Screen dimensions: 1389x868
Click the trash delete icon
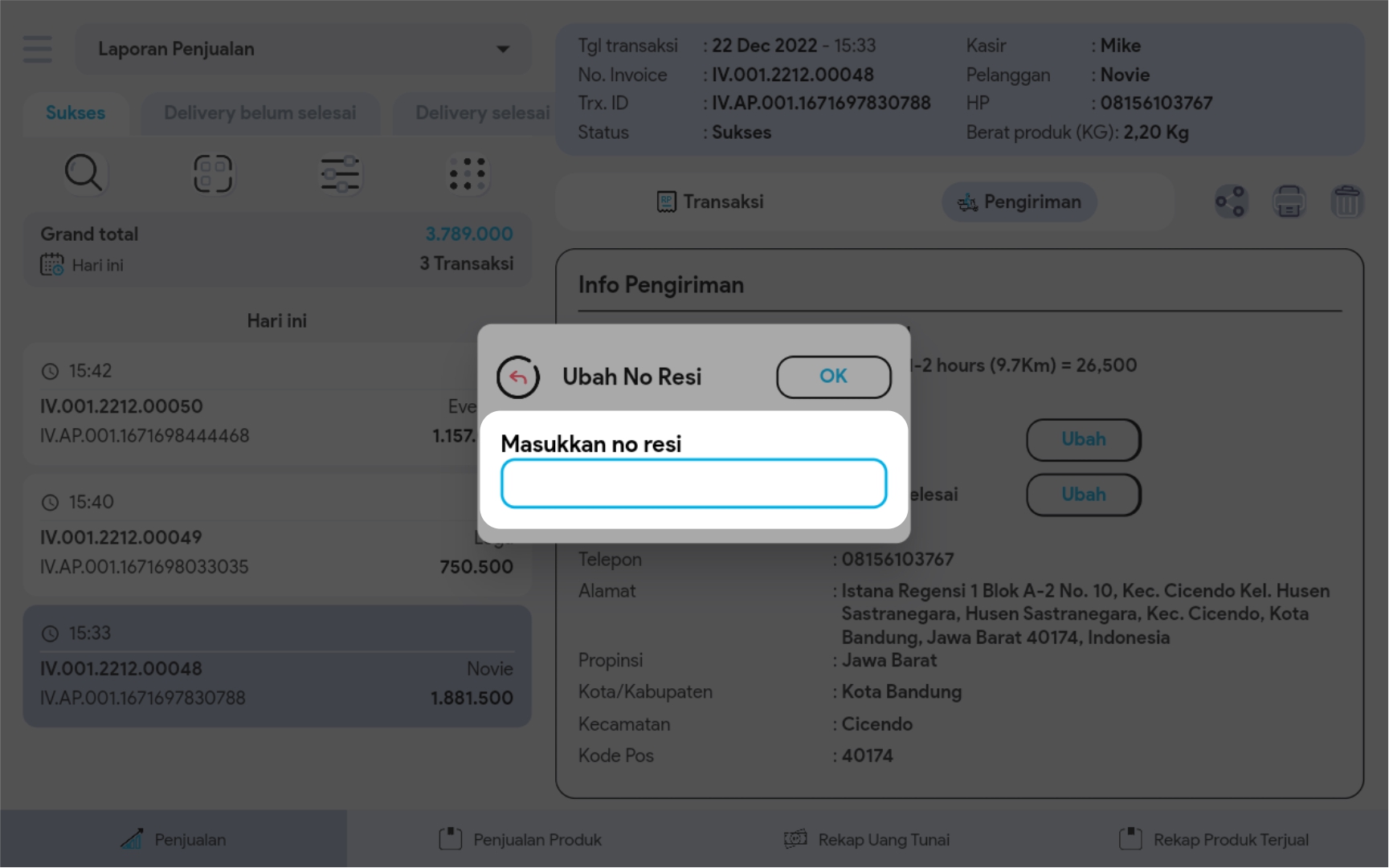(x=1346, y=202)
